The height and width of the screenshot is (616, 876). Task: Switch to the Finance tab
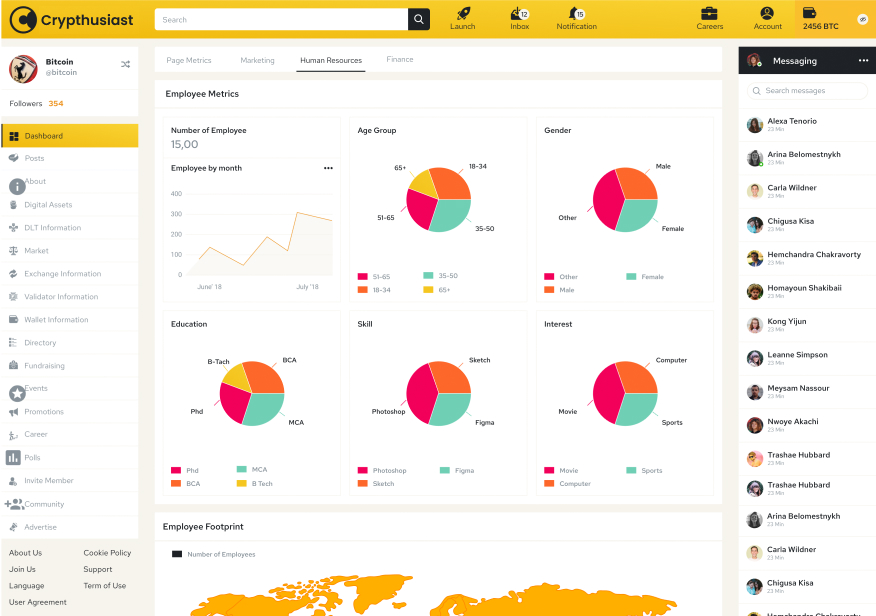pos(400,60)
